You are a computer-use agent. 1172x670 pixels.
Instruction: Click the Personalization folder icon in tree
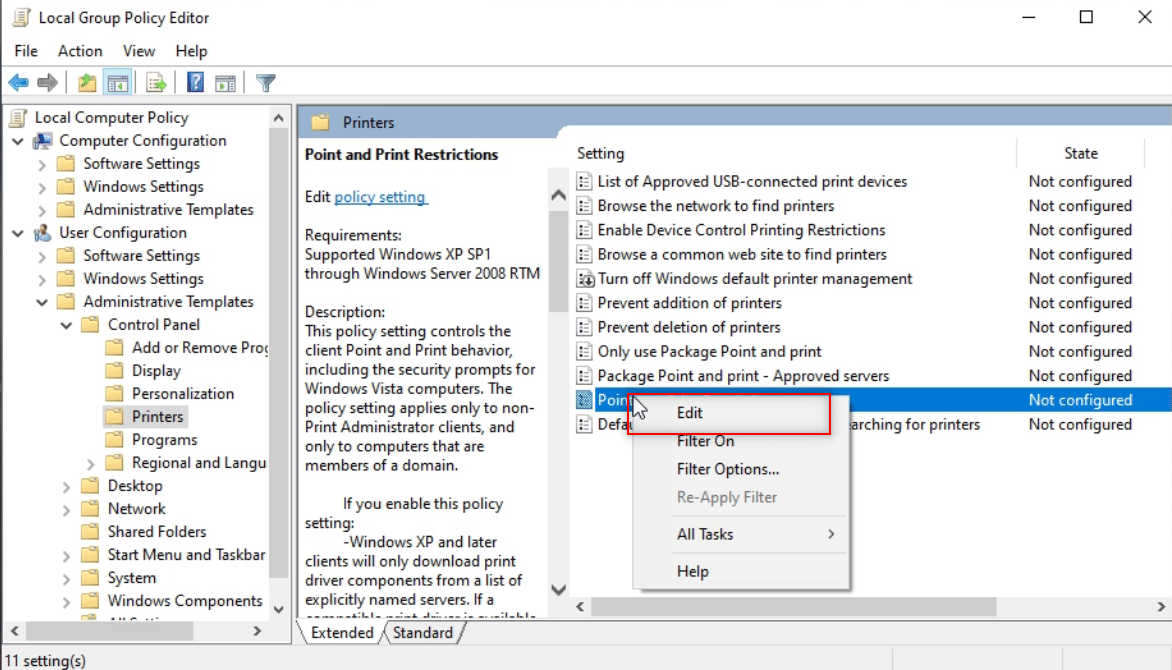click(114, 393)
